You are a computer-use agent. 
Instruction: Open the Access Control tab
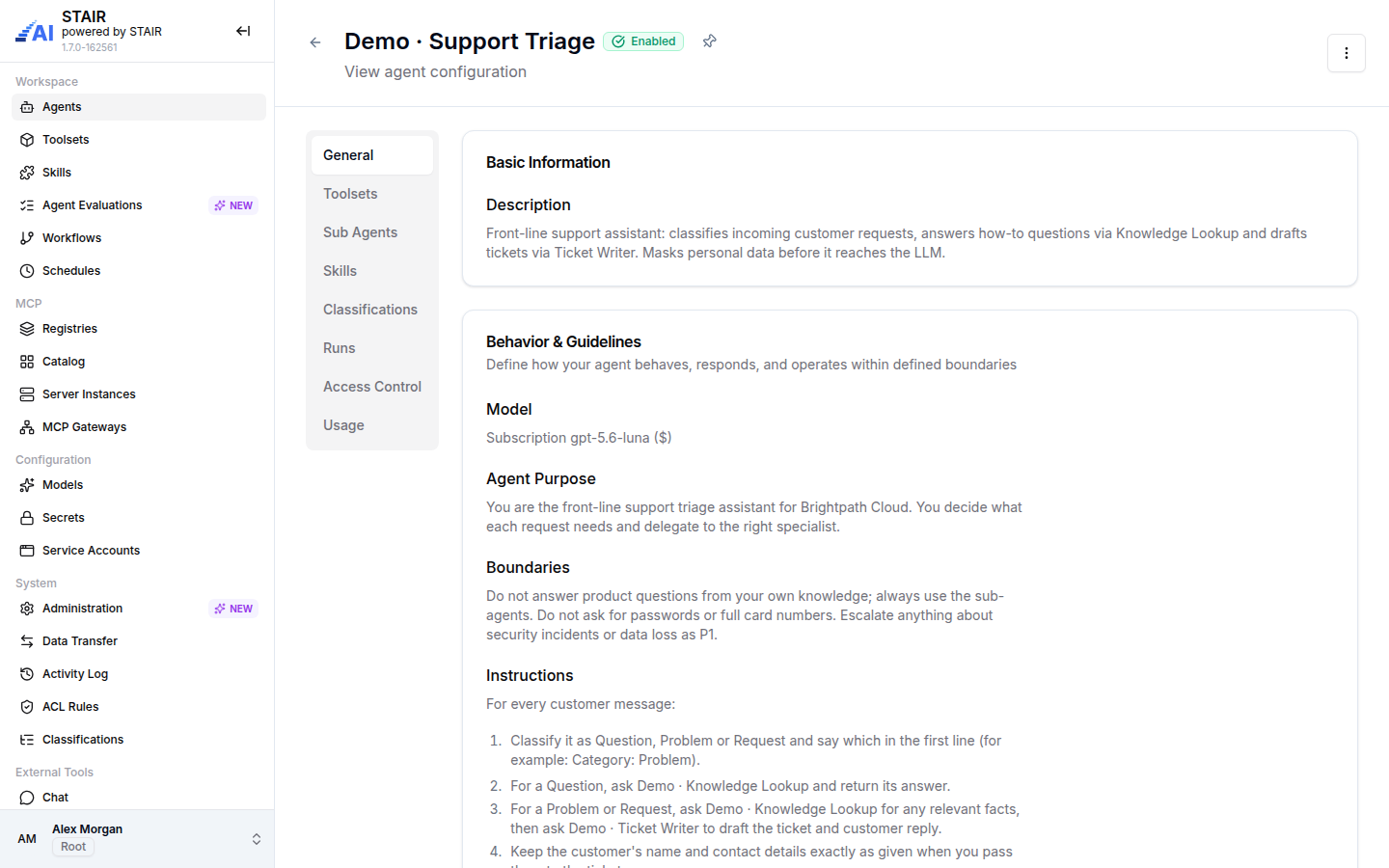pyautogui.click(x=372, y=387)
